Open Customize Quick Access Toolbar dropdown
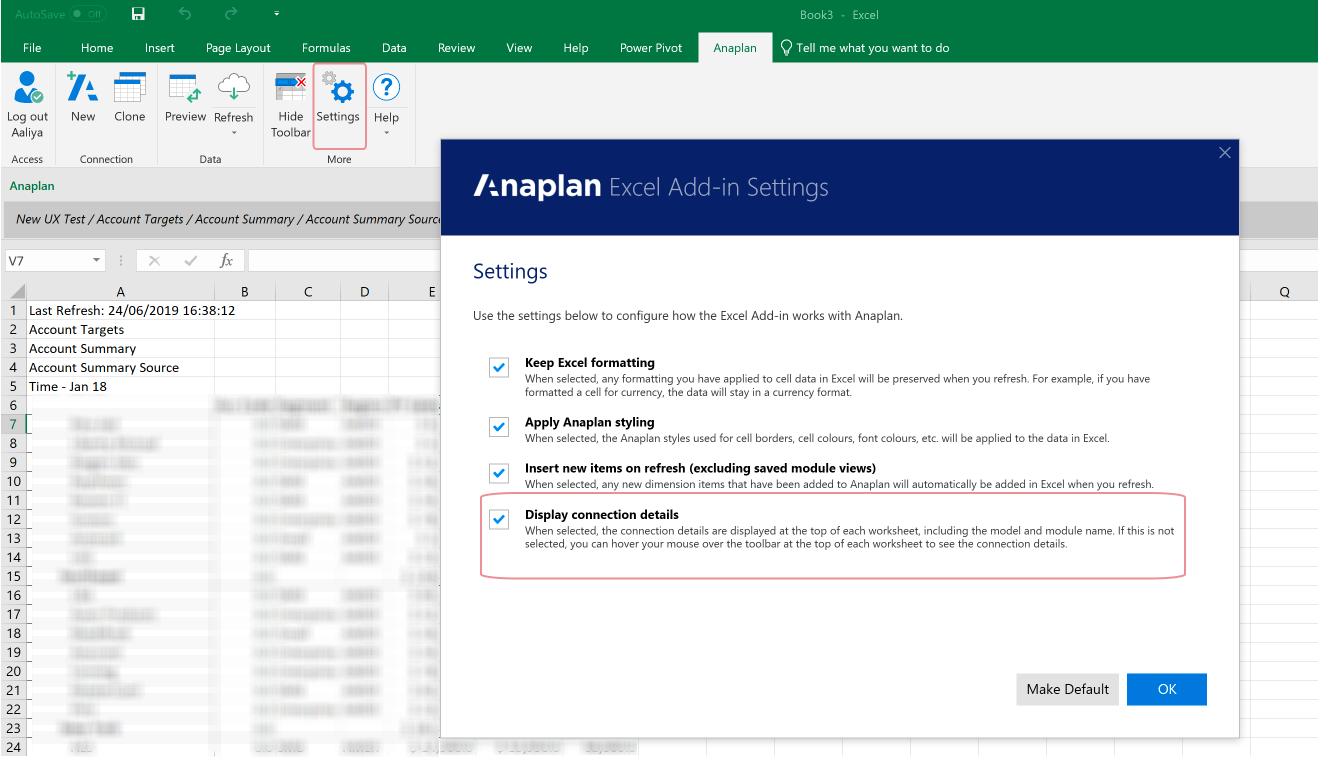This screenshot has height=757, width=1318. tap(277, 14)
